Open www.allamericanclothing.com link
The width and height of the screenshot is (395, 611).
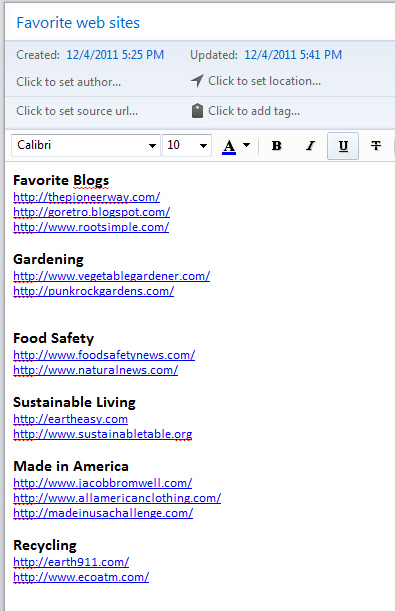(117, 498)
